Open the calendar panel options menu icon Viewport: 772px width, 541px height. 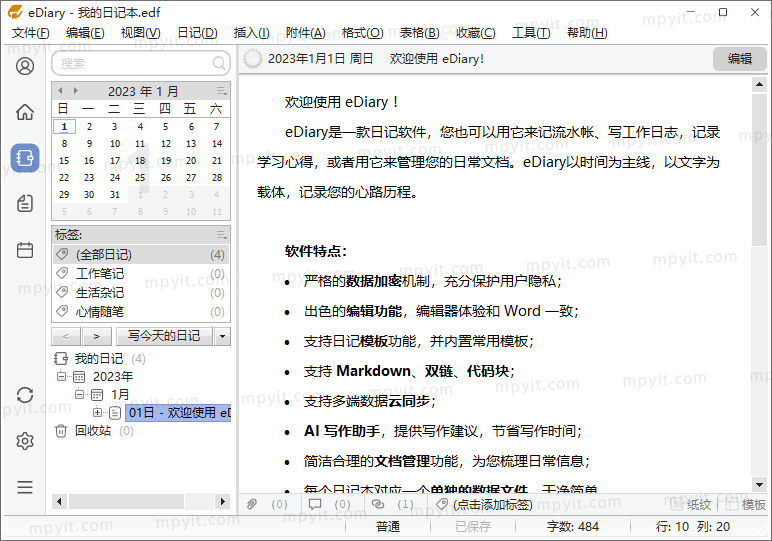222,91
